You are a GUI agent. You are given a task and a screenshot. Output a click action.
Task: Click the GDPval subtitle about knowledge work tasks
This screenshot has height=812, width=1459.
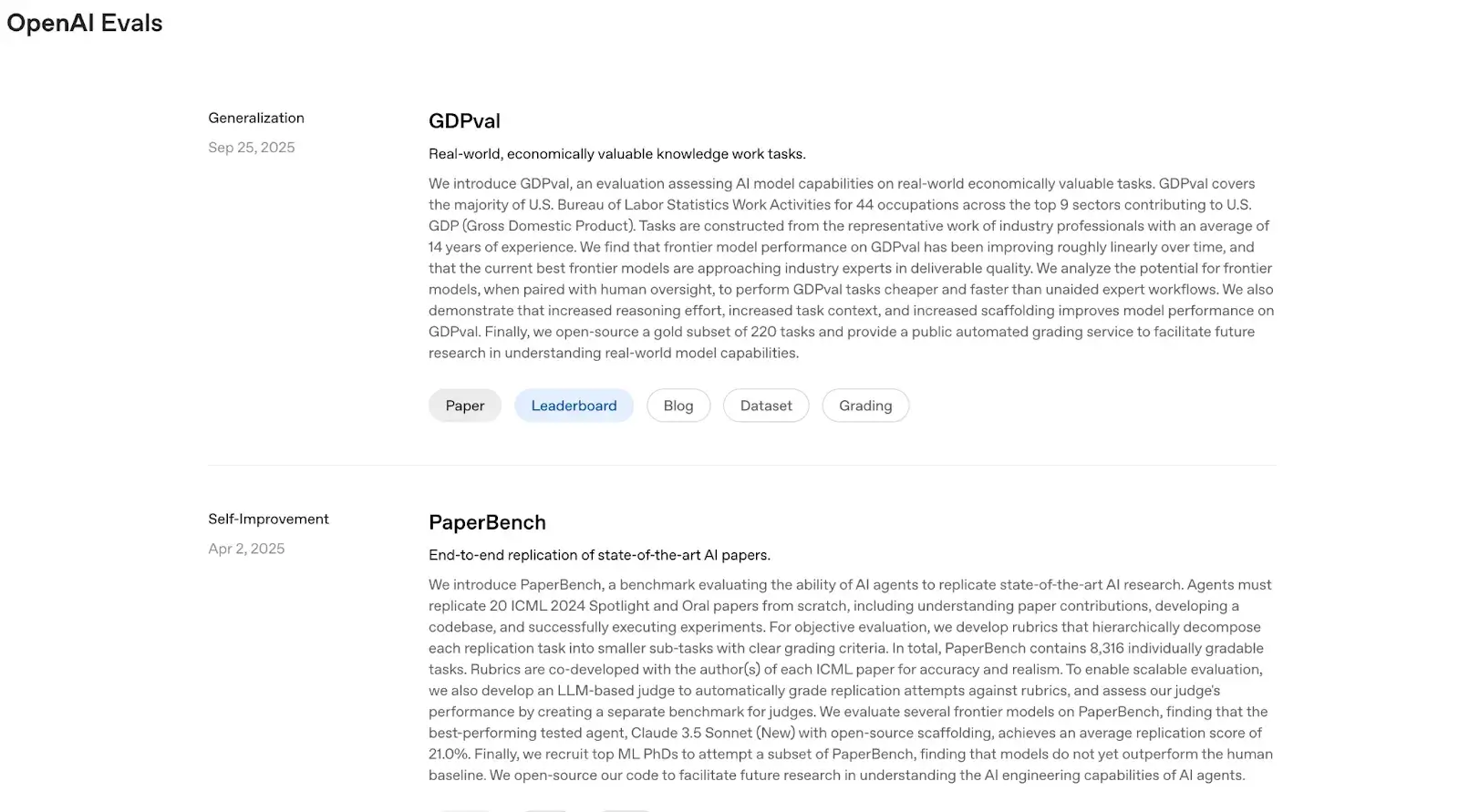616,154
